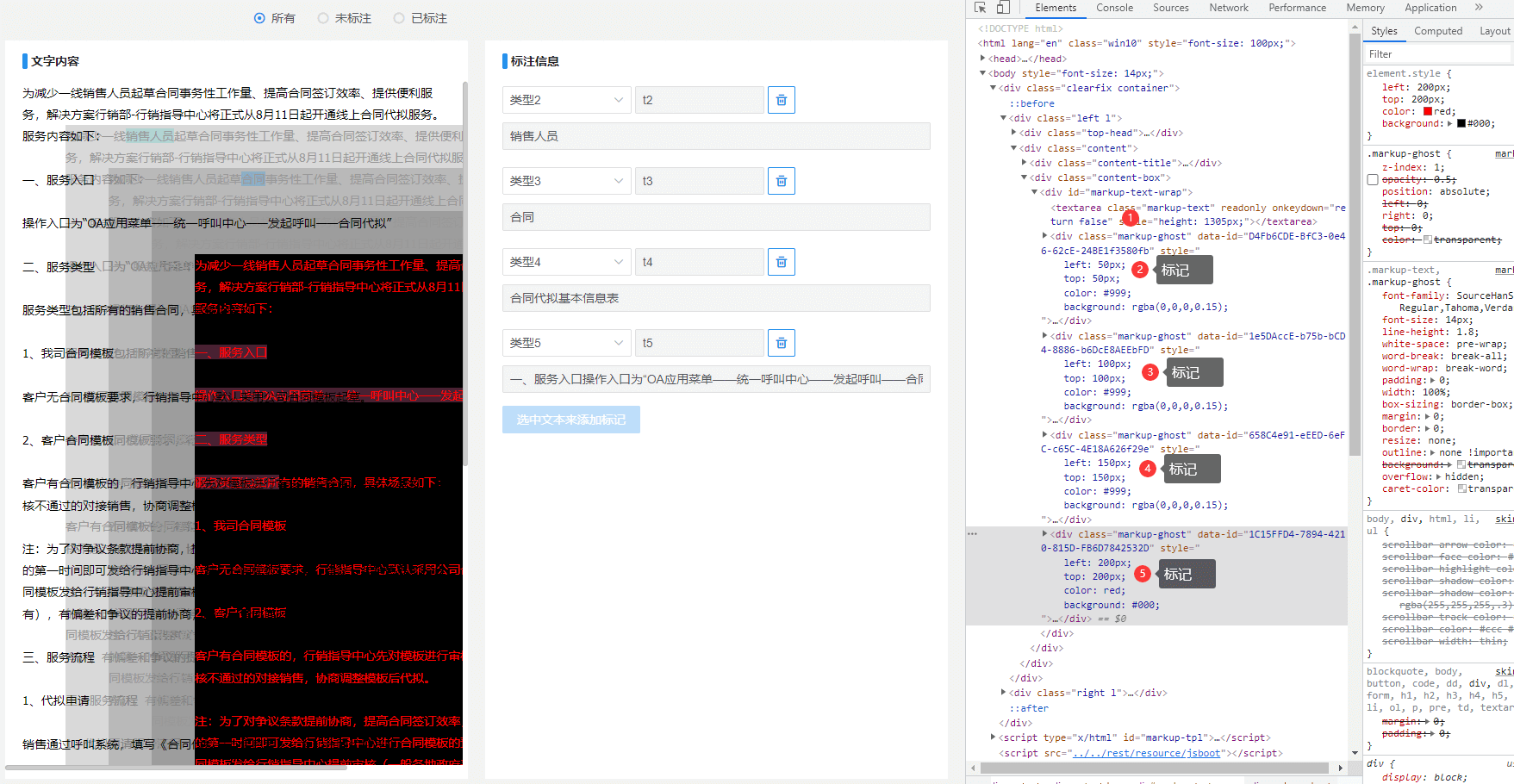Screen dimensions: 1514x784
Task: Open the three-dots menu beside the selected DOM node
Action: [973, 534]
